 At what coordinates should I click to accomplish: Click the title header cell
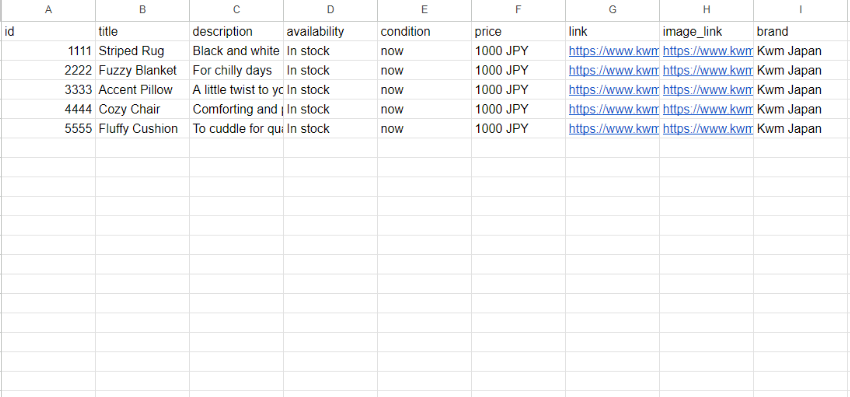pyautogui.click(x=143, y=31)
